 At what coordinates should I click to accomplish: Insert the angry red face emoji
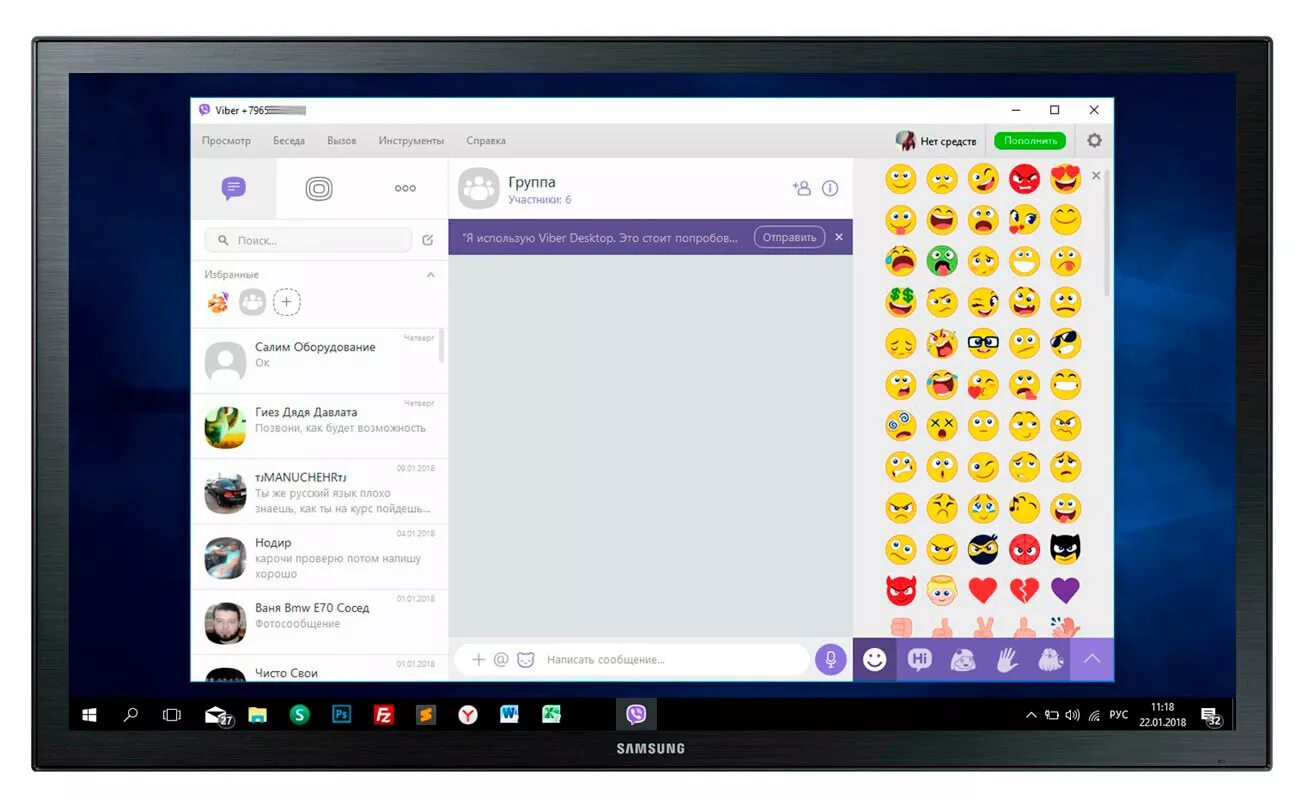(x=1024, y=179)
